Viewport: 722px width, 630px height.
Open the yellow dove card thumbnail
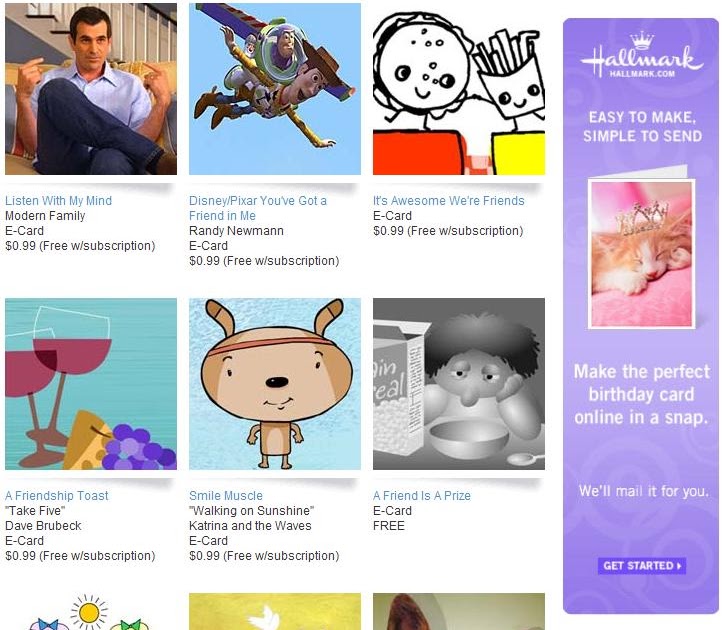tap(275, 612)
